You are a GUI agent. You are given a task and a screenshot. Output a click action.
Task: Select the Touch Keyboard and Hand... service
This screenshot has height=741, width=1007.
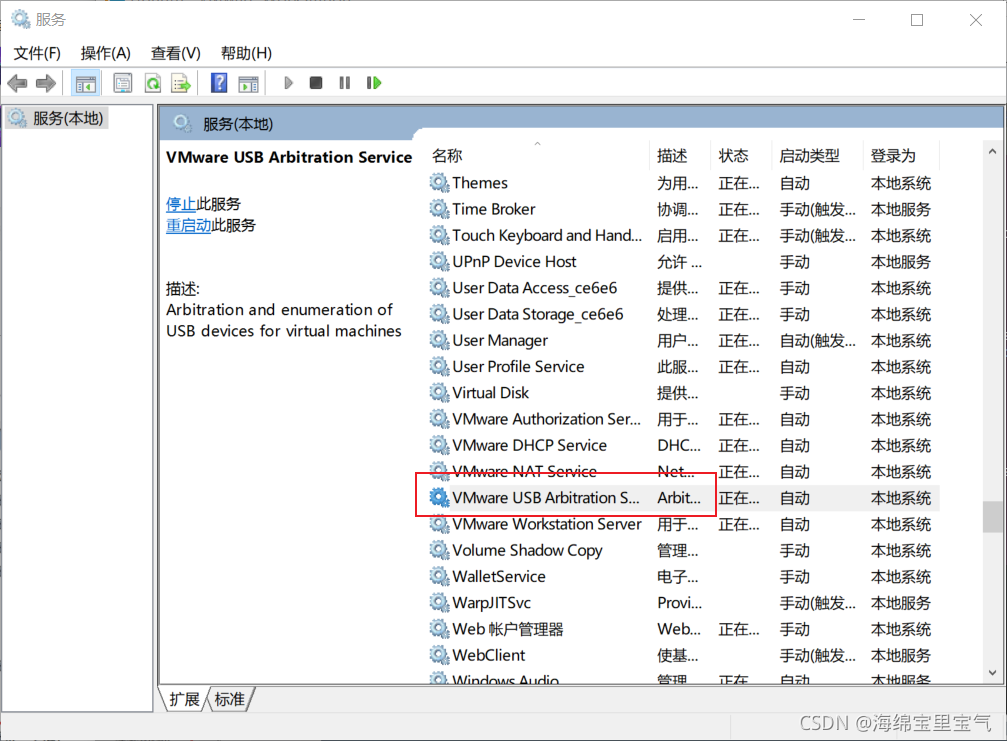click(x=683, y=236)
